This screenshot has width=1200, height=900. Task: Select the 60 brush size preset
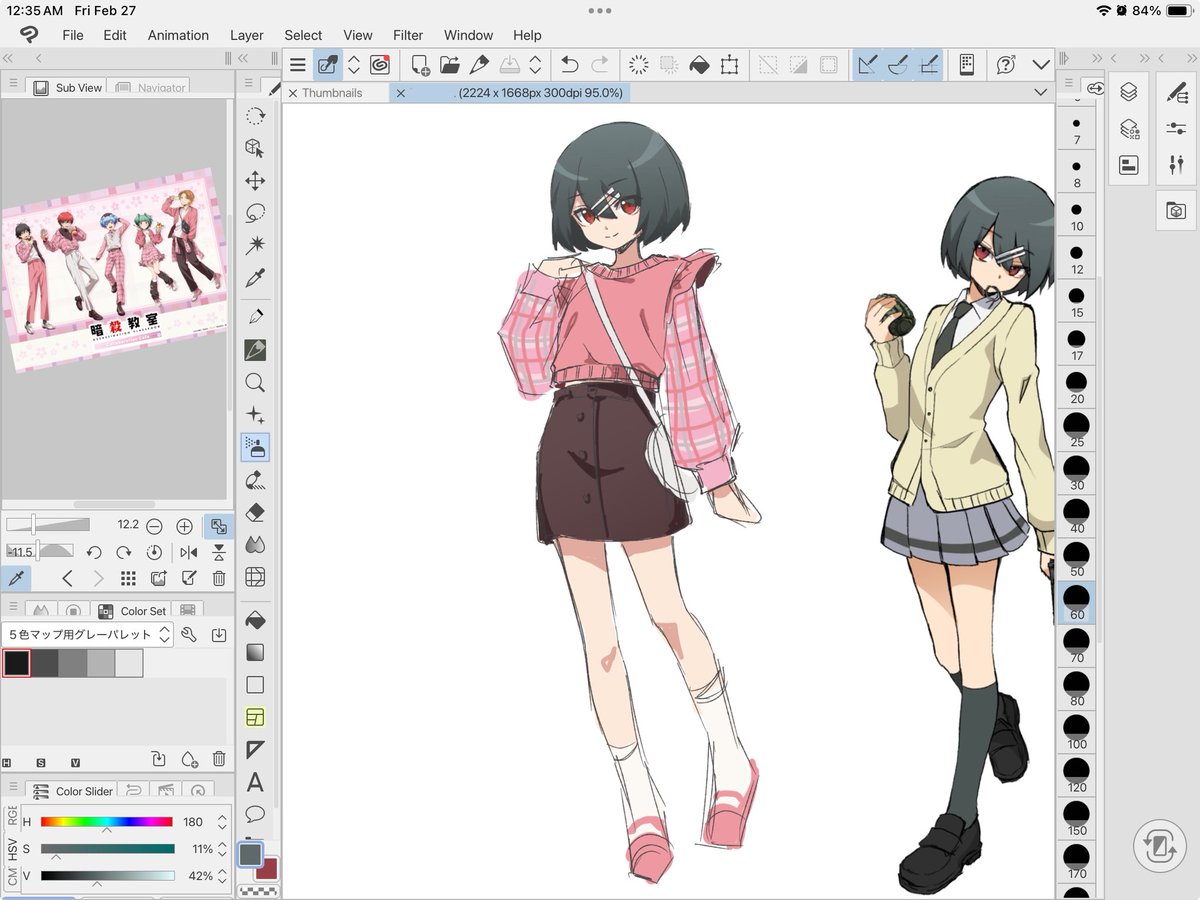[x=1077, y=603]
